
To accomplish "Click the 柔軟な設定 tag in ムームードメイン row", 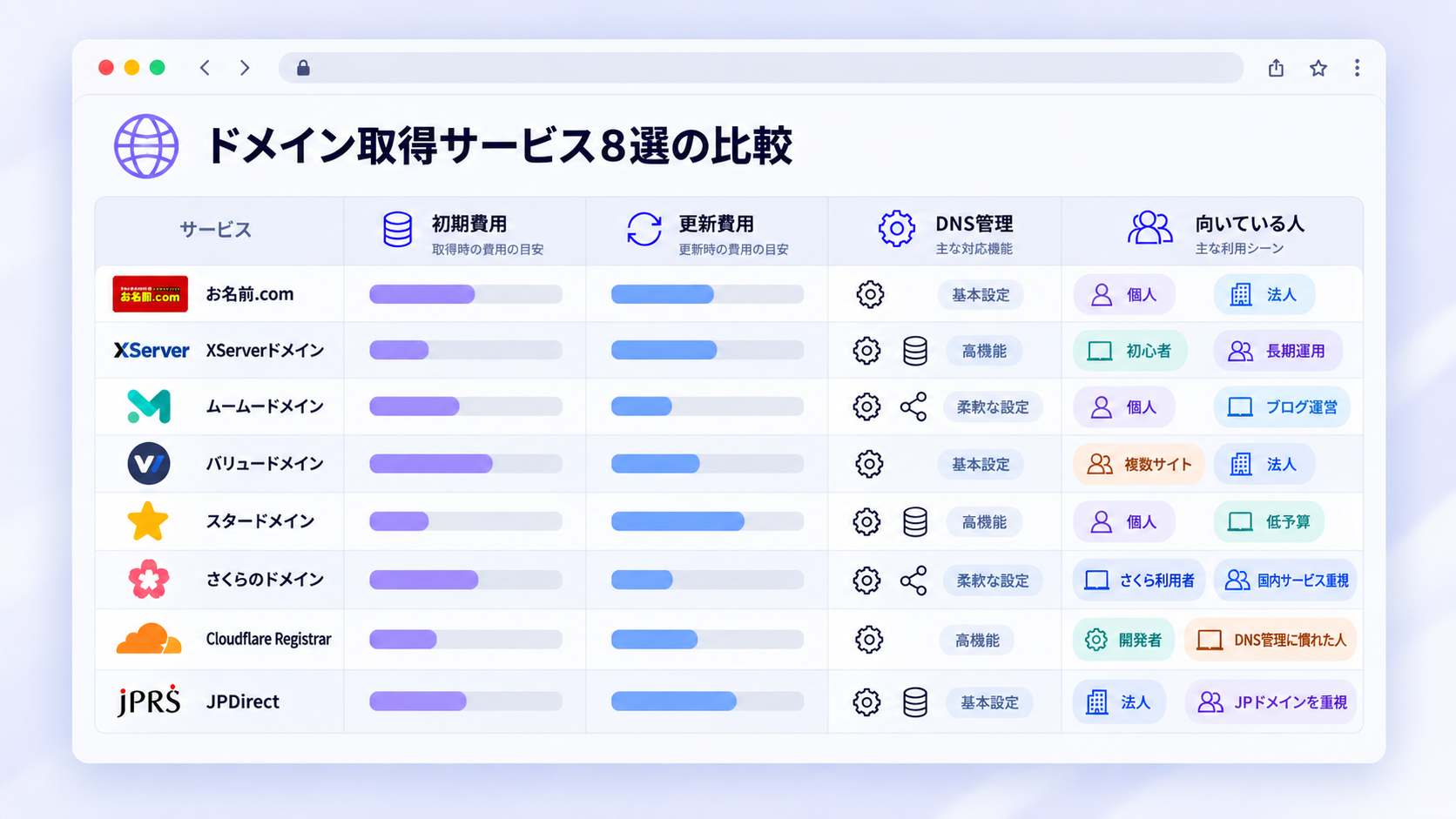I will point(993,406).
